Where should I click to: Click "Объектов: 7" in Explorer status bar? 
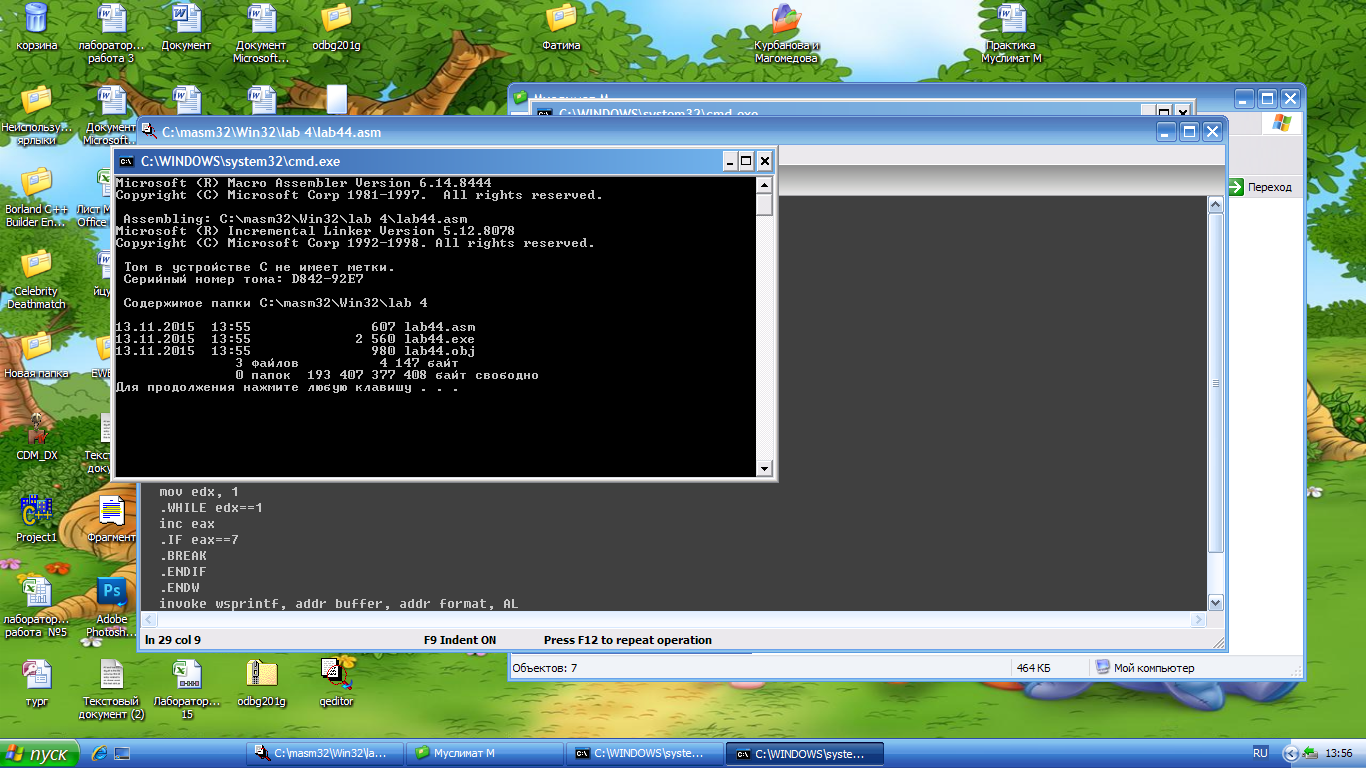545,668
